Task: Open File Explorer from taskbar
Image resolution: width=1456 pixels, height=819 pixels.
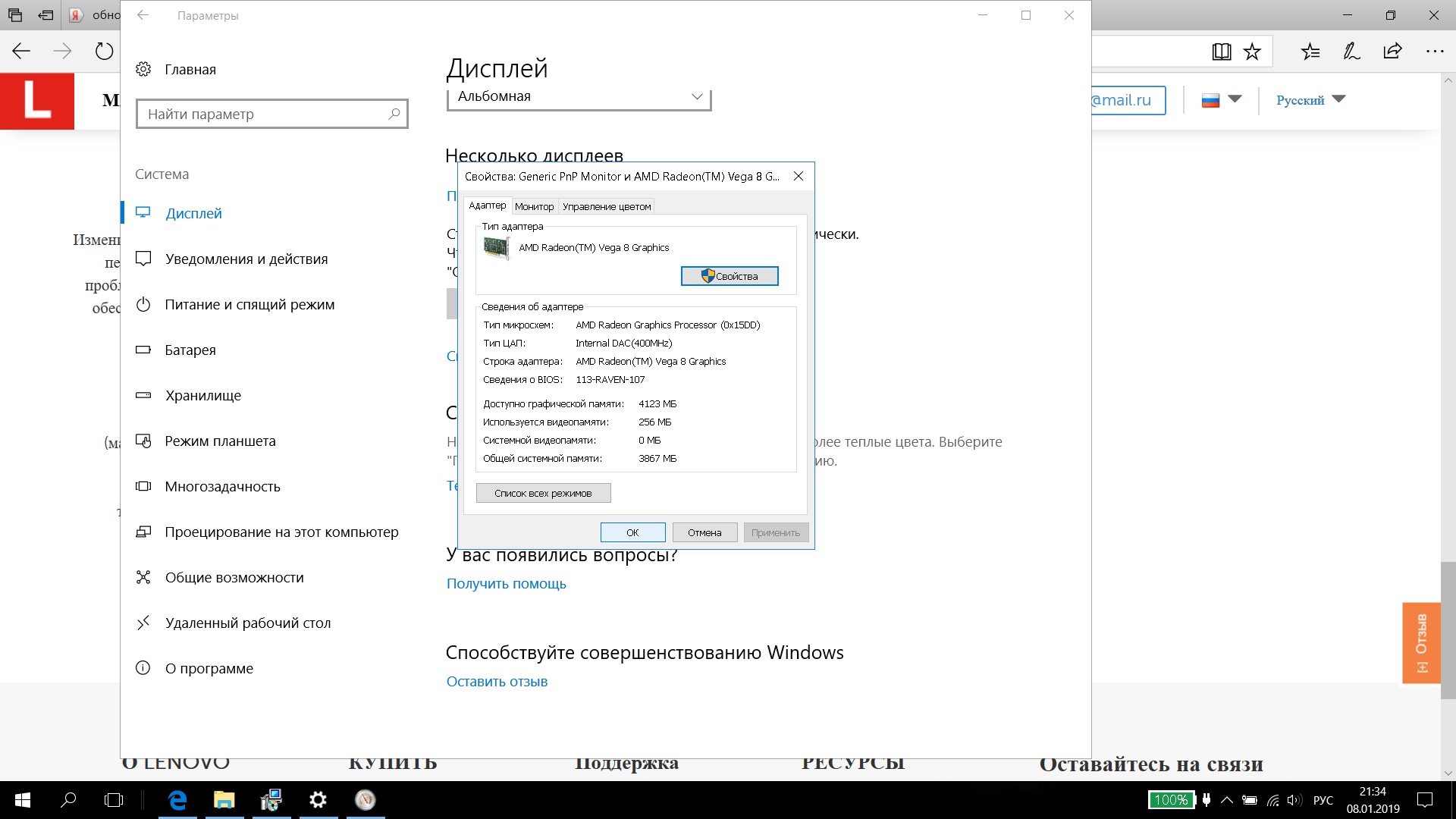Action: pyautogui.click(x=224, y=800)
